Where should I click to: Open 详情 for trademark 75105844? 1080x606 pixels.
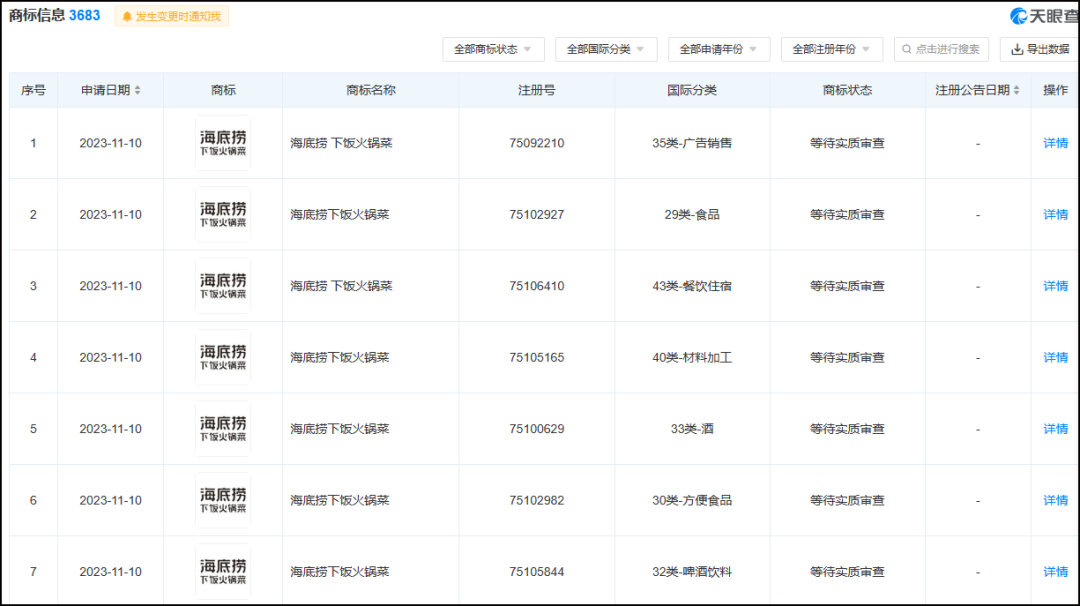(x=1055, y=570)
